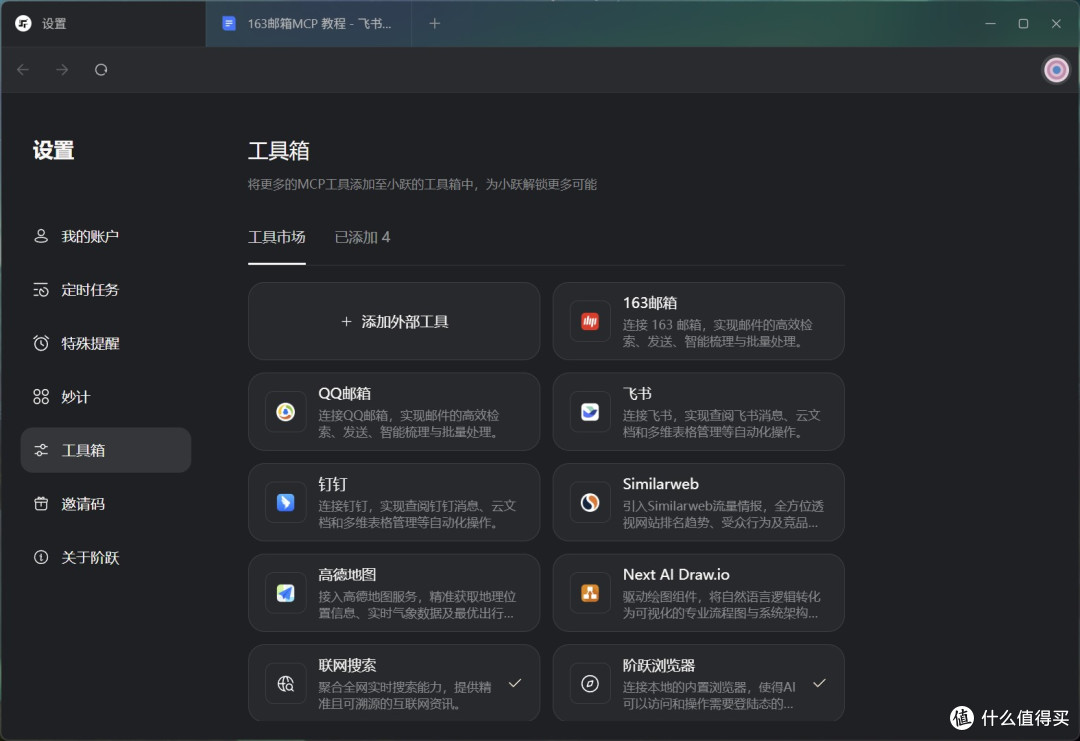Screen dimensions: 1080x741
Task: Click the 工具箱 page heading
Action: coord(278,150)
